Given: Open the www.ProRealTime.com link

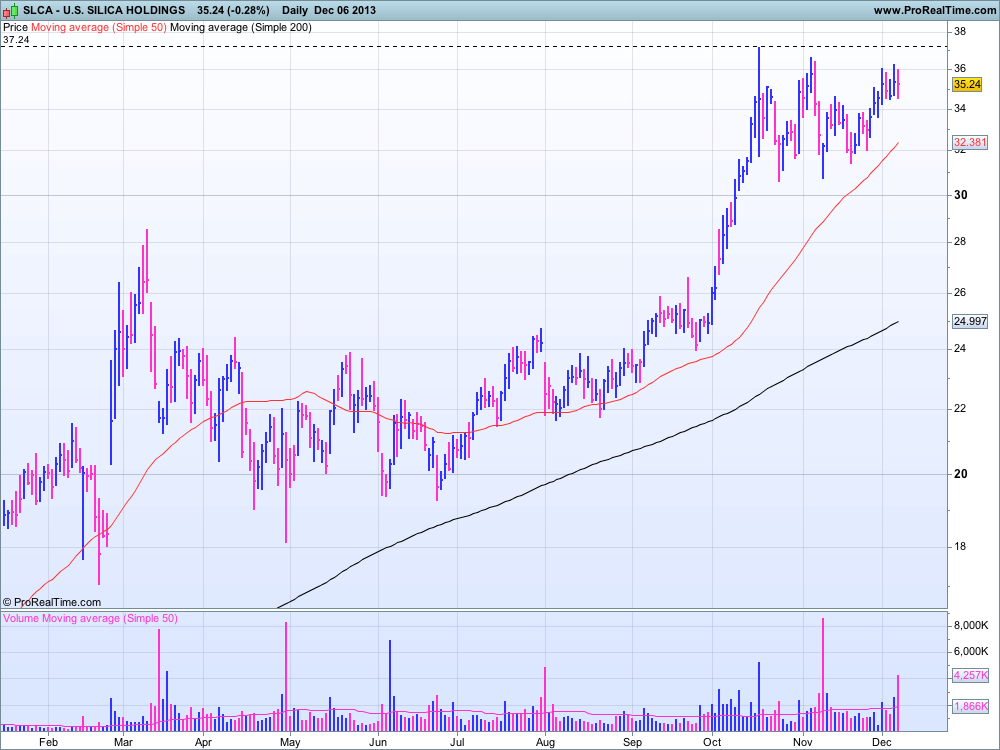Looking at the screenshot, I should click(934, 10).
